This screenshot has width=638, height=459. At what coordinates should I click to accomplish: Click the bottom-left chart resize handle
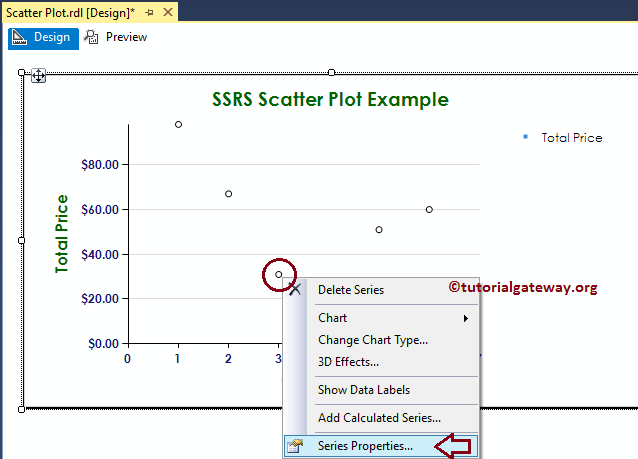(x=22, y=409)
